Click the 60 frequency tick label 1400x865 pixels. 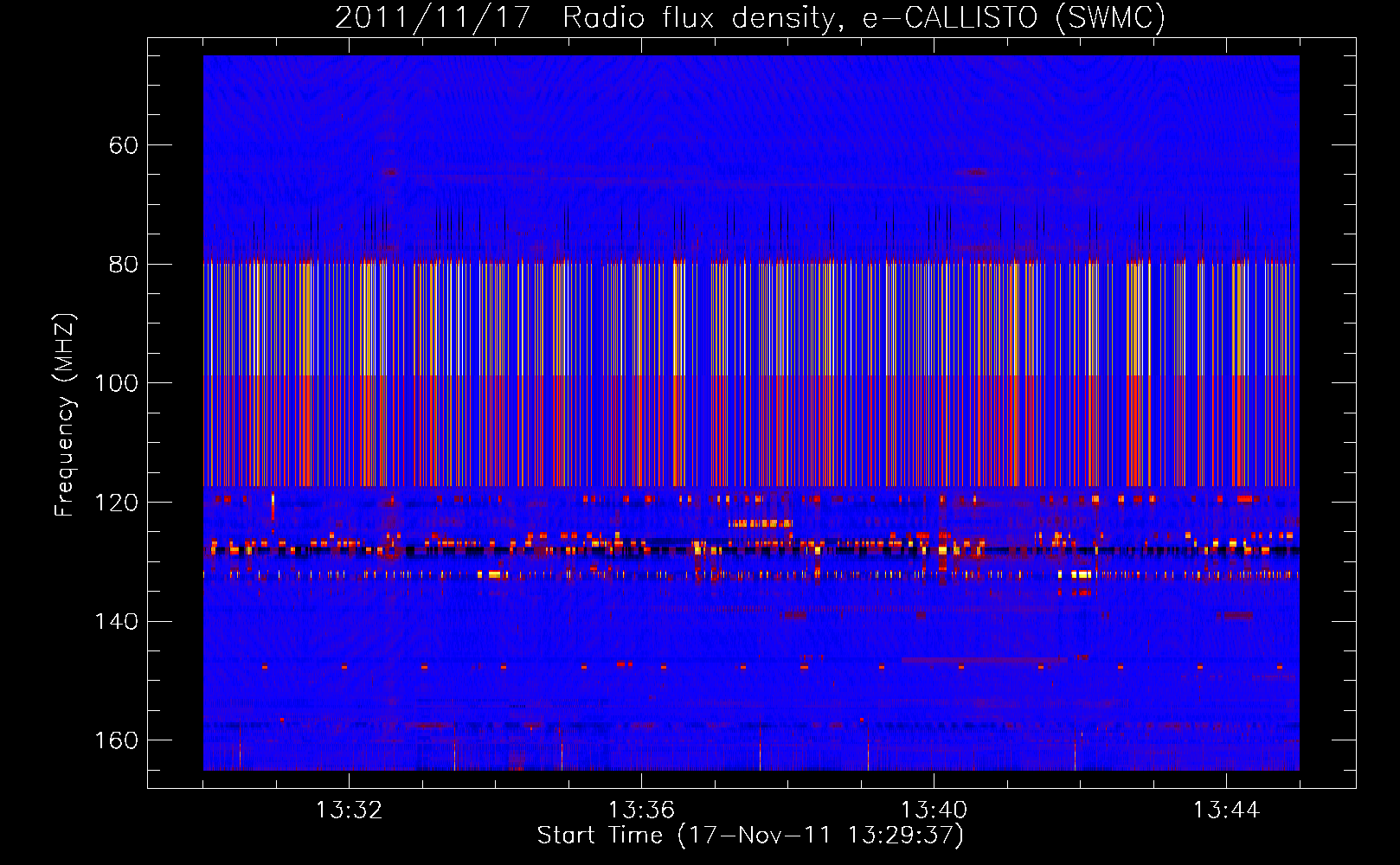coord(124,145)
